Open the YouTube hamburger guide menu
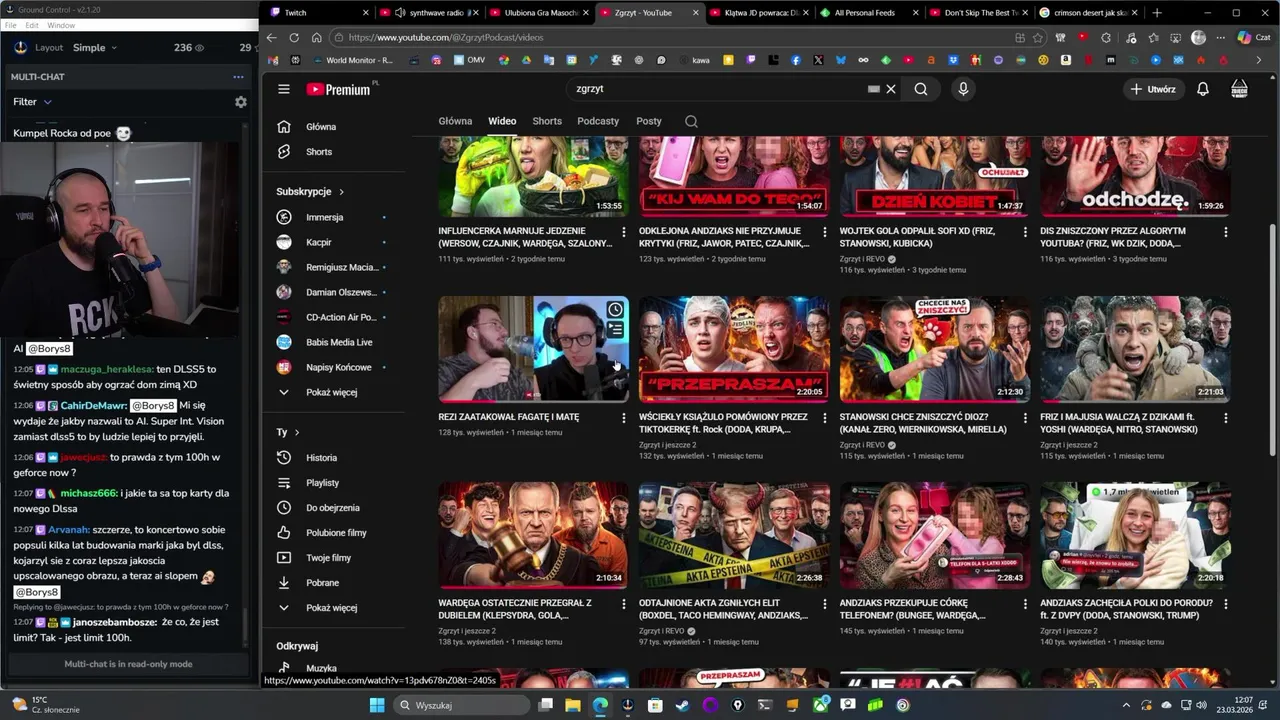Screen dimensions: 1280x720 click(284, 89)
